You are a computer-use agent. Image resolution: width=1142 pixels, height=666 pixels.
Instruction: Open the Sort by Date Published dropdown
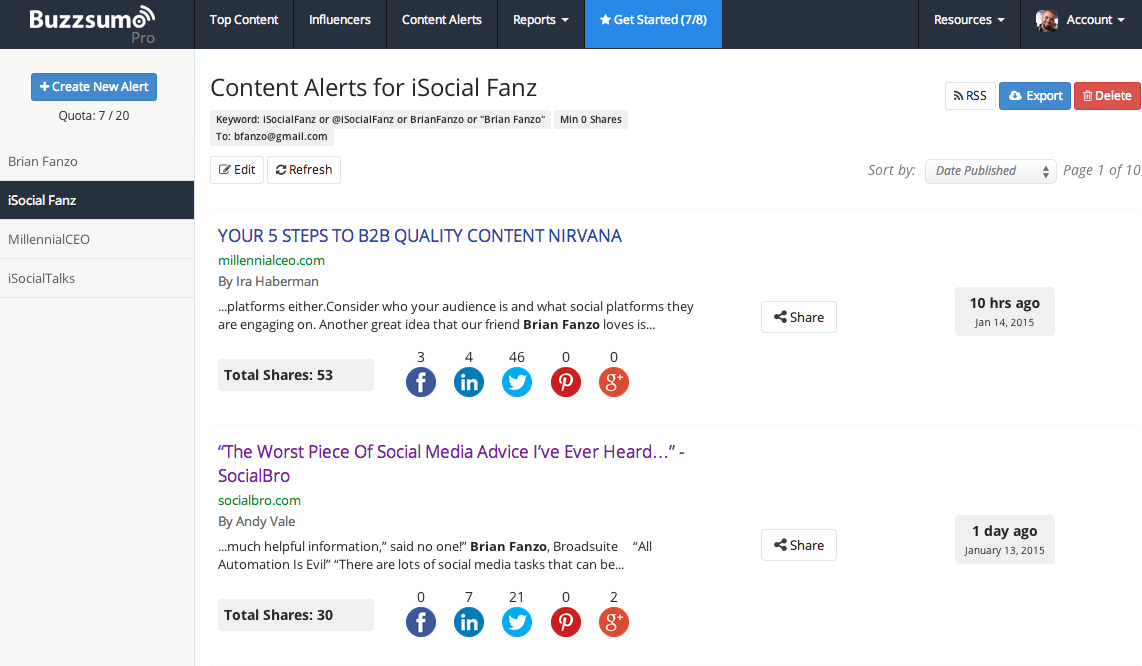point(991,171)
